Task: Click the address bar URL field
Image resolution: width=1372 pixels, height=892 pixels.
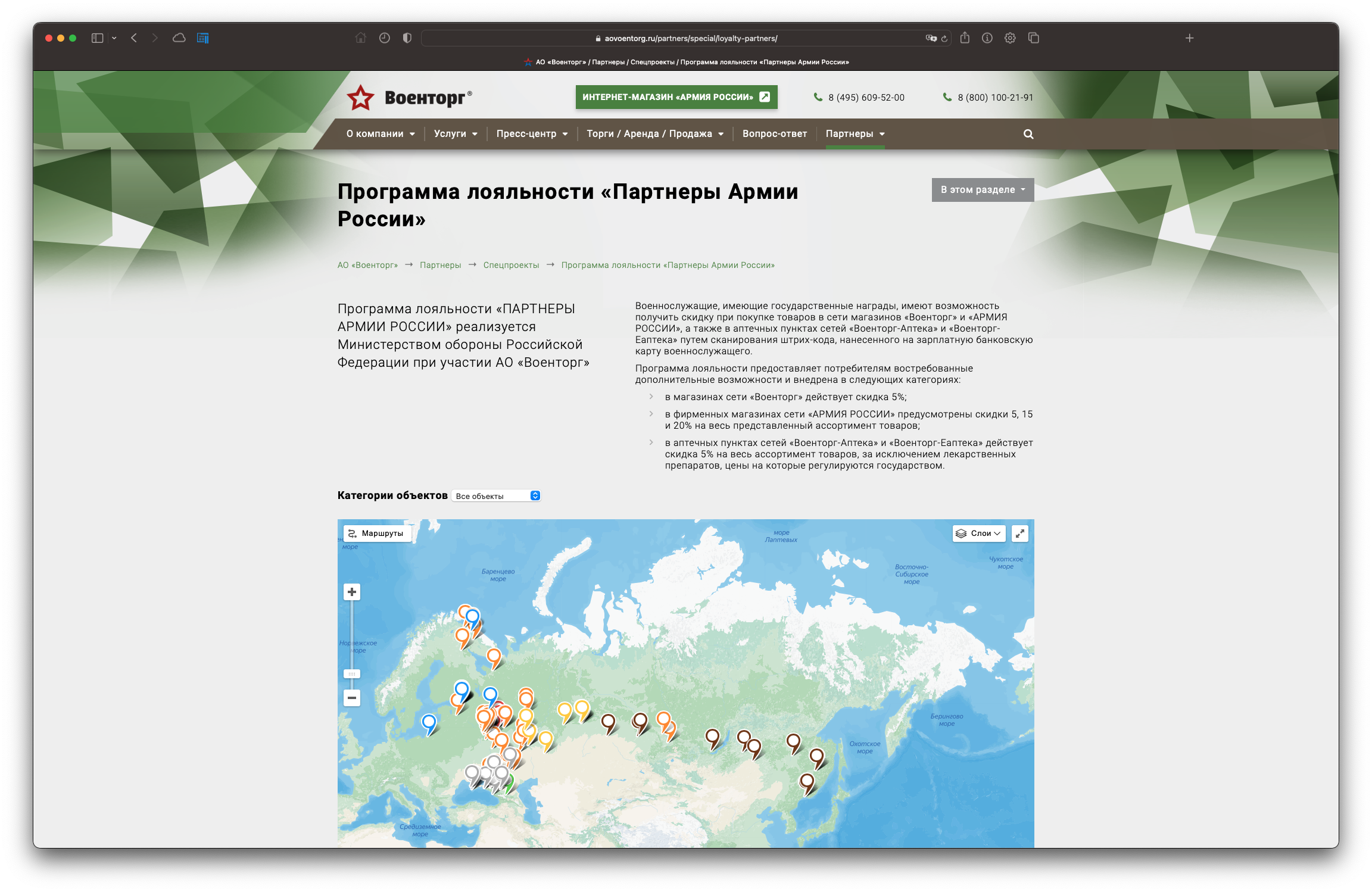Action: (686, 38)
